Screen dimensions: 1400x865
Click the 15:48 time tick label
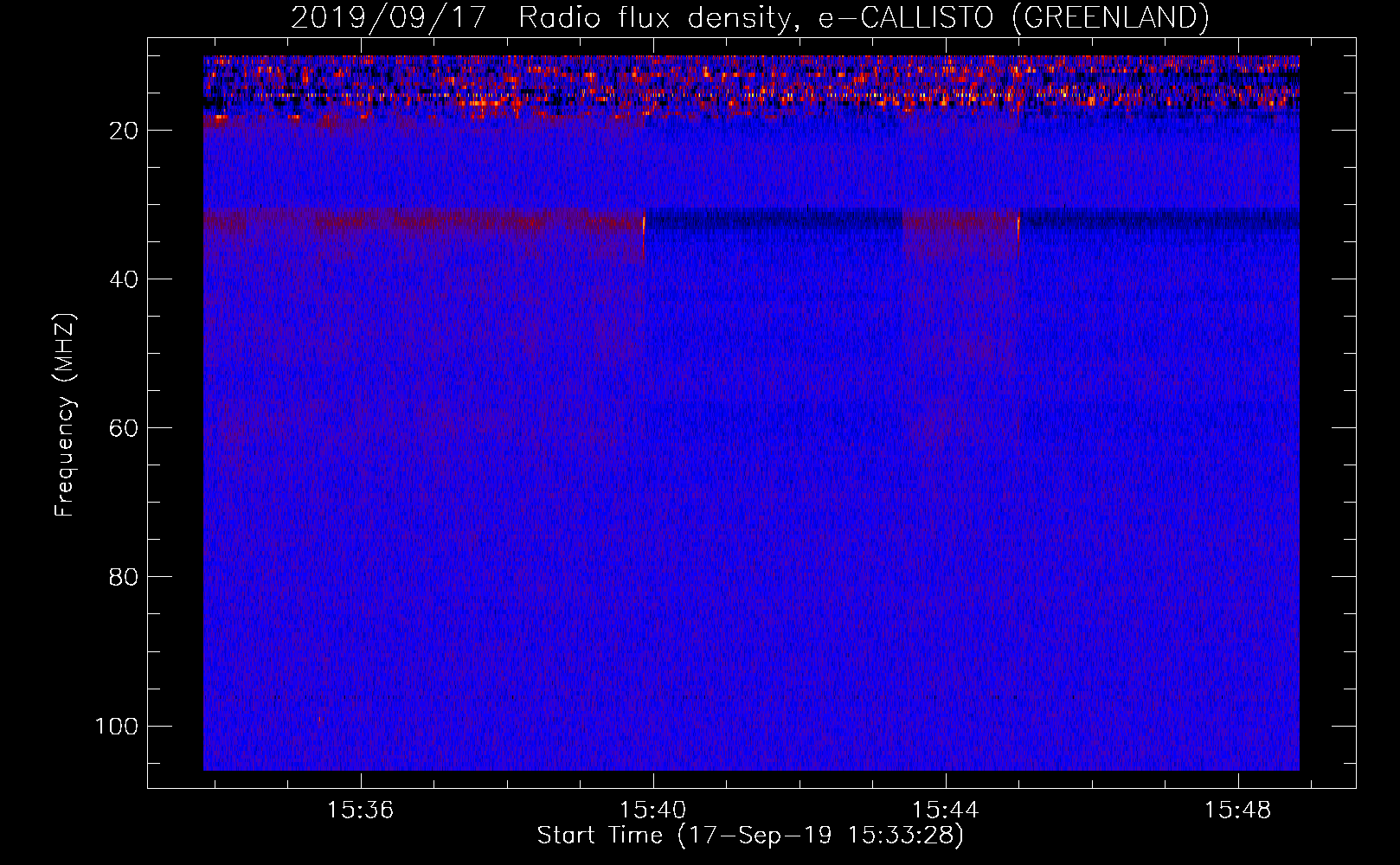coord(1238,810)
